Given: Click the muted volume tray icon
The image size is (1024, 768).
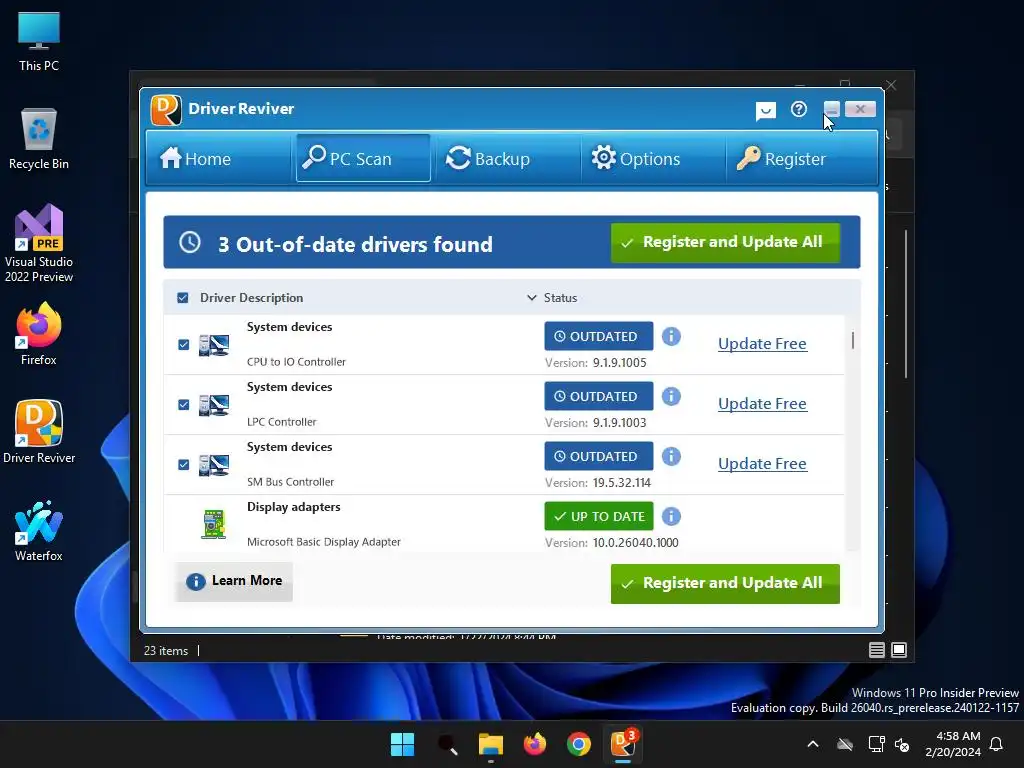Looking at the screenshot, I should pos(903,744).
